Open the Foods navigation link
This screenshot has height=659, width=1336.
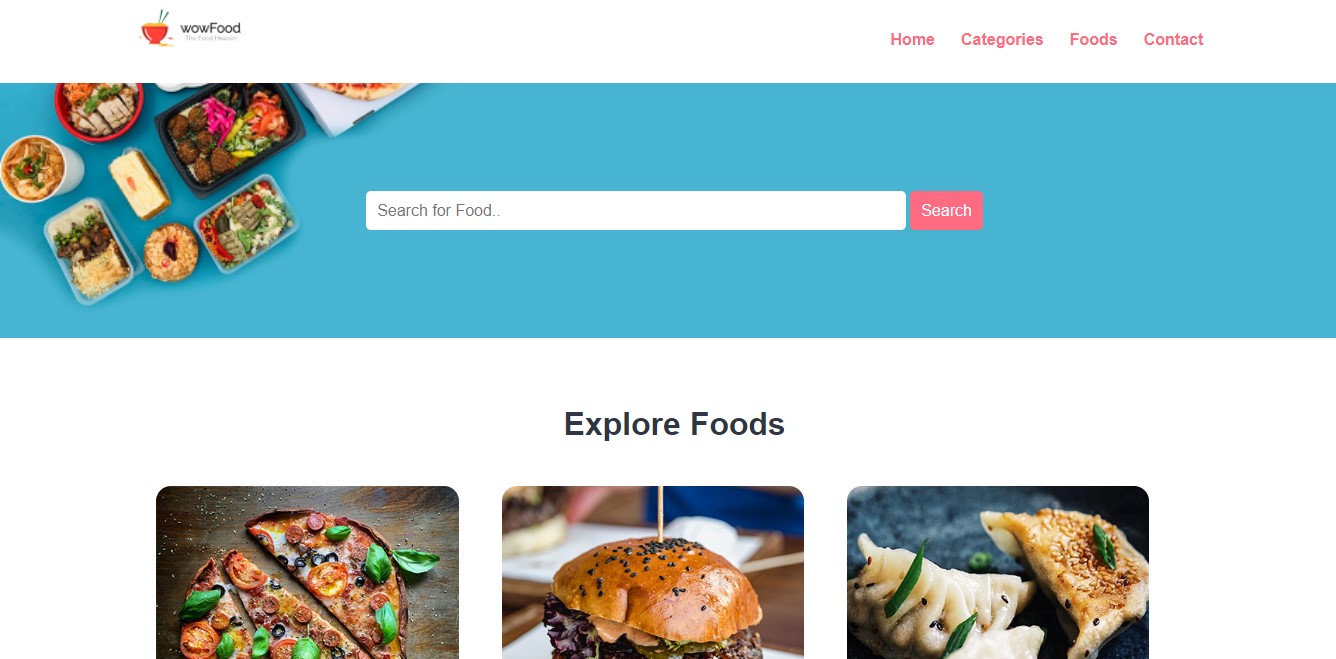[1093, 39]
